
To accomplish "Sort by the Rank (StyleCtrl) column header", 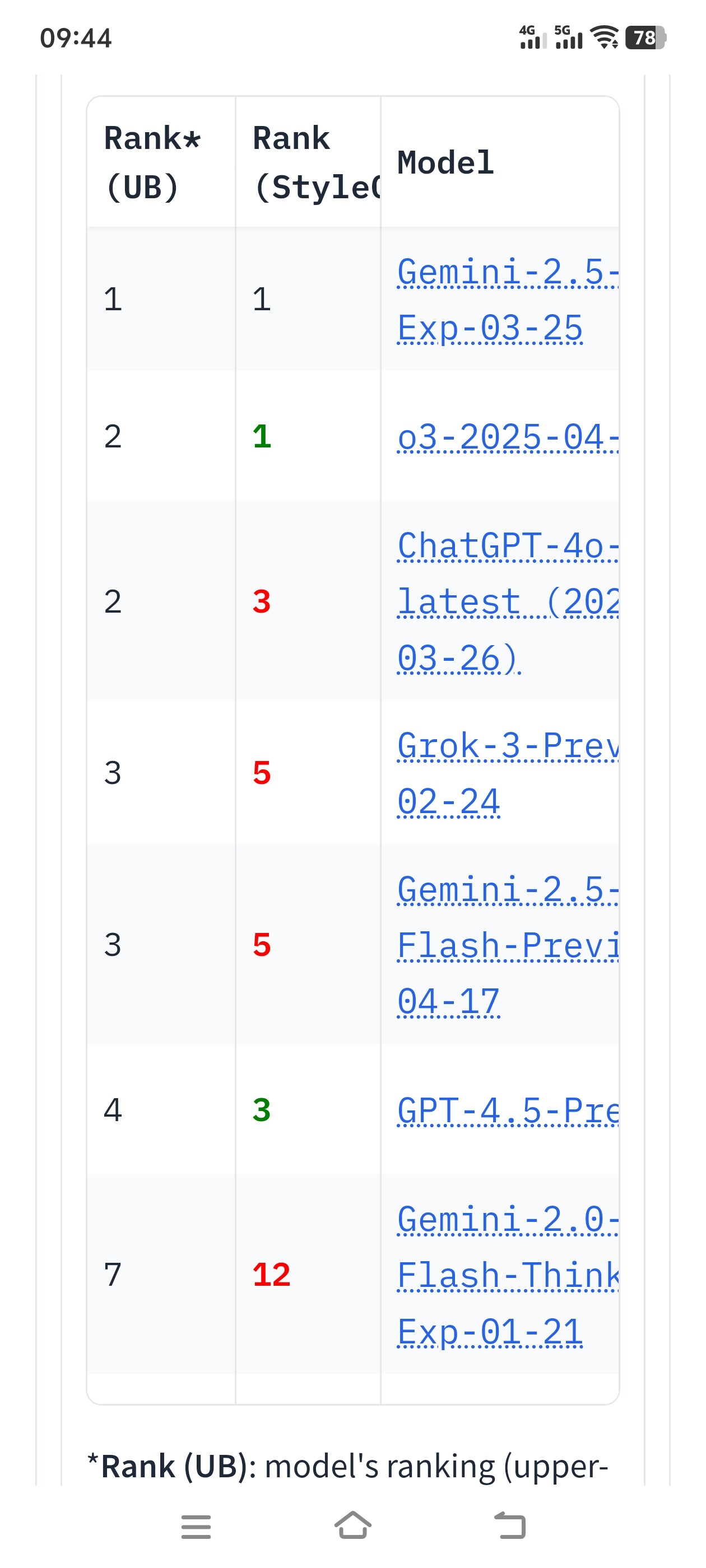I will pos(315,162).
